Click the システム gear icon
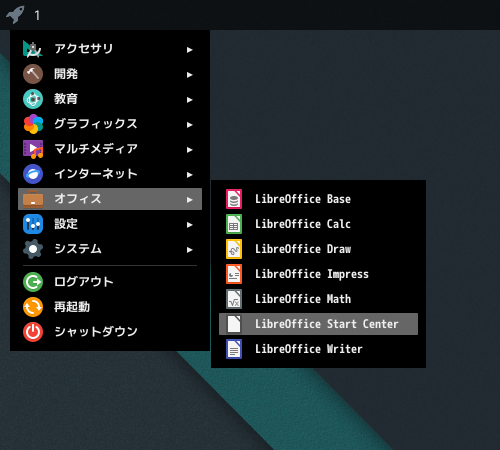This screenshot has width=500, height=450. [33, 249]
